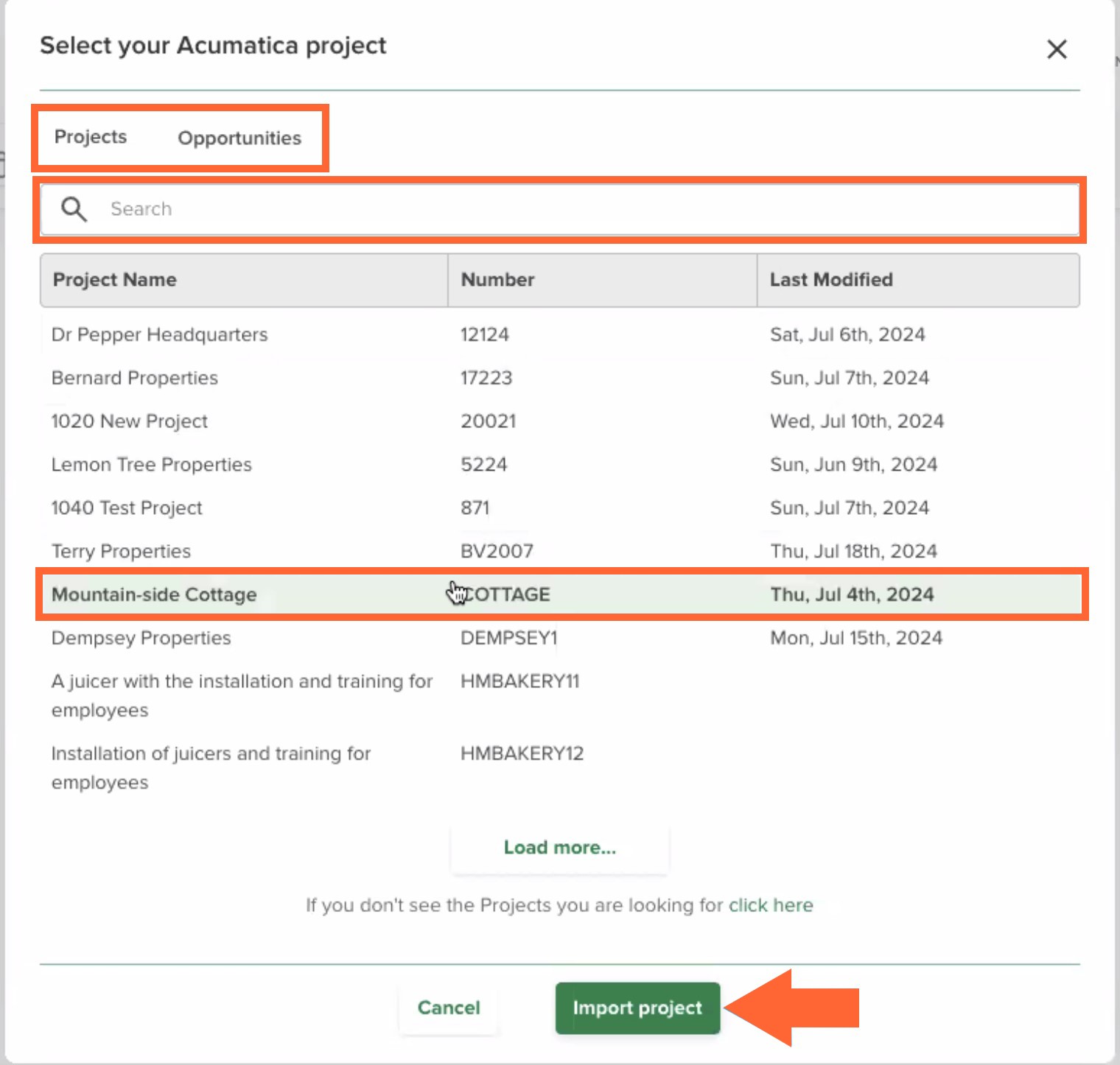Pick the 1040 Test Project row

pyautogui.click(x=560, y=508)
